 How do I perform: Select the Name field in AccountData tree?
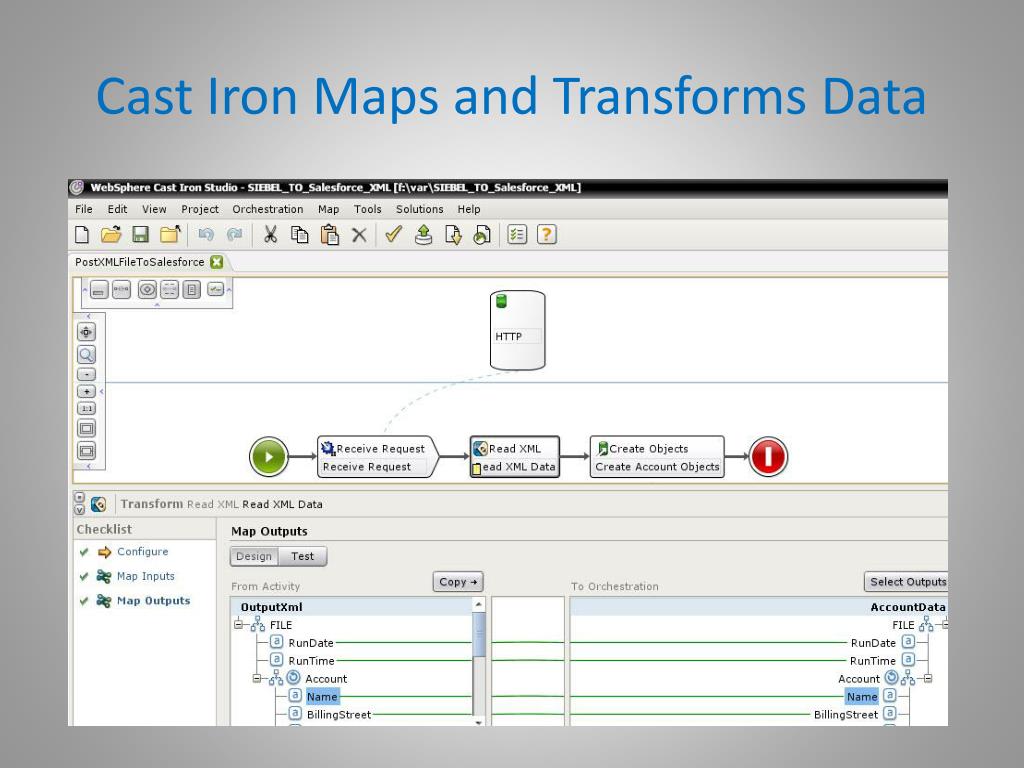click(x=862, y=697)
